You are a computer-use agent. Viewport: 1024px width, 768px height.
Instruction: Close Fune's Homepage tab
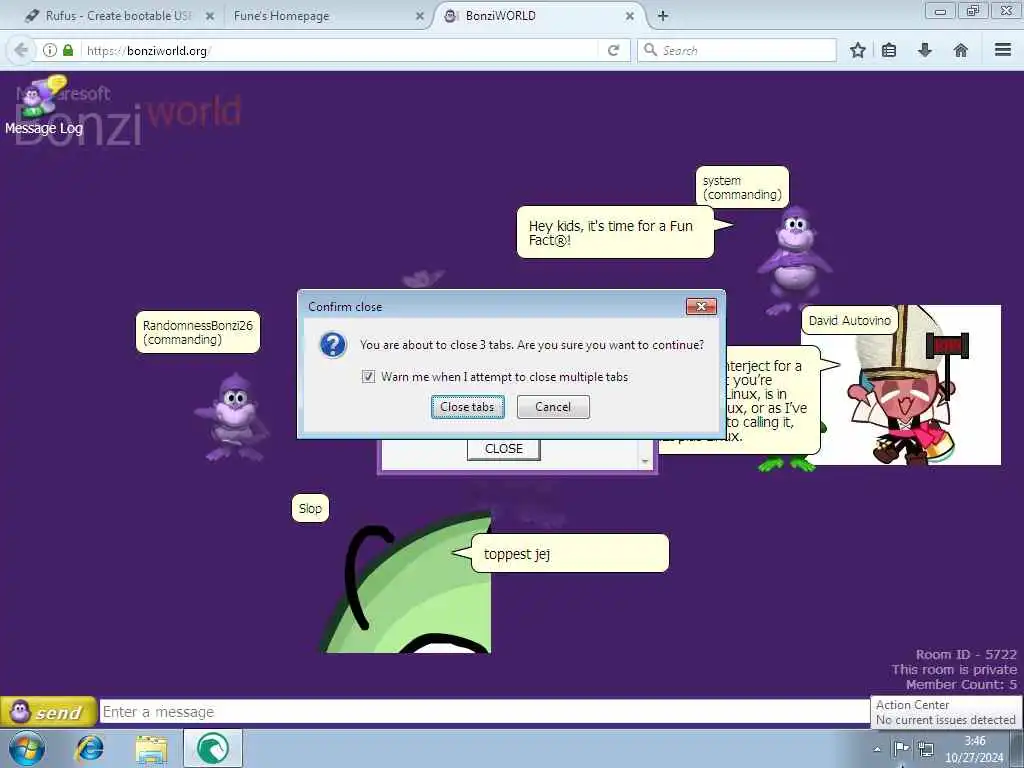[420, 16]
